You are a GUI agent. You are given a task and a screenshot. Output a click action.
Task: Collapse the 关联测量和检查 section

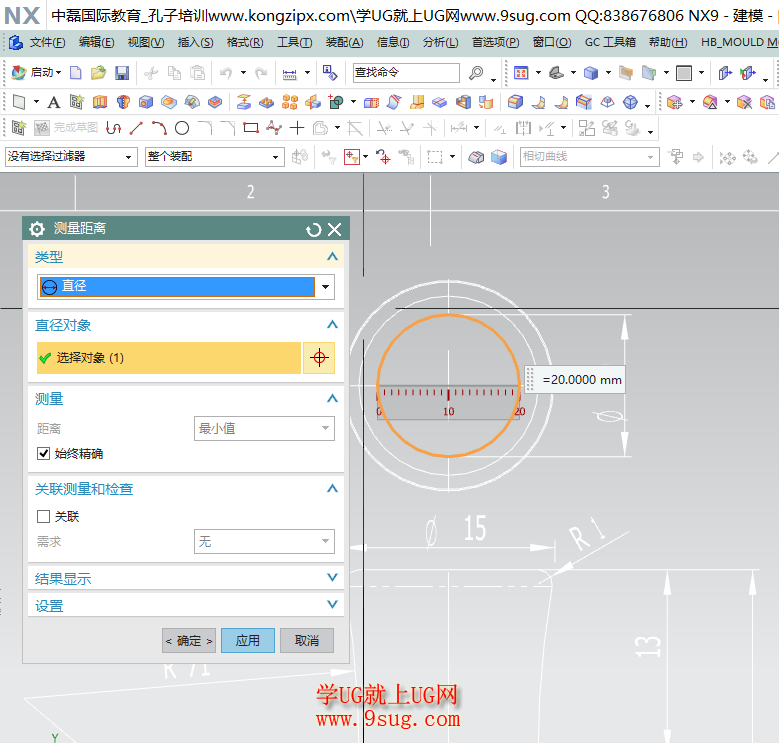(x=332, y=489)
